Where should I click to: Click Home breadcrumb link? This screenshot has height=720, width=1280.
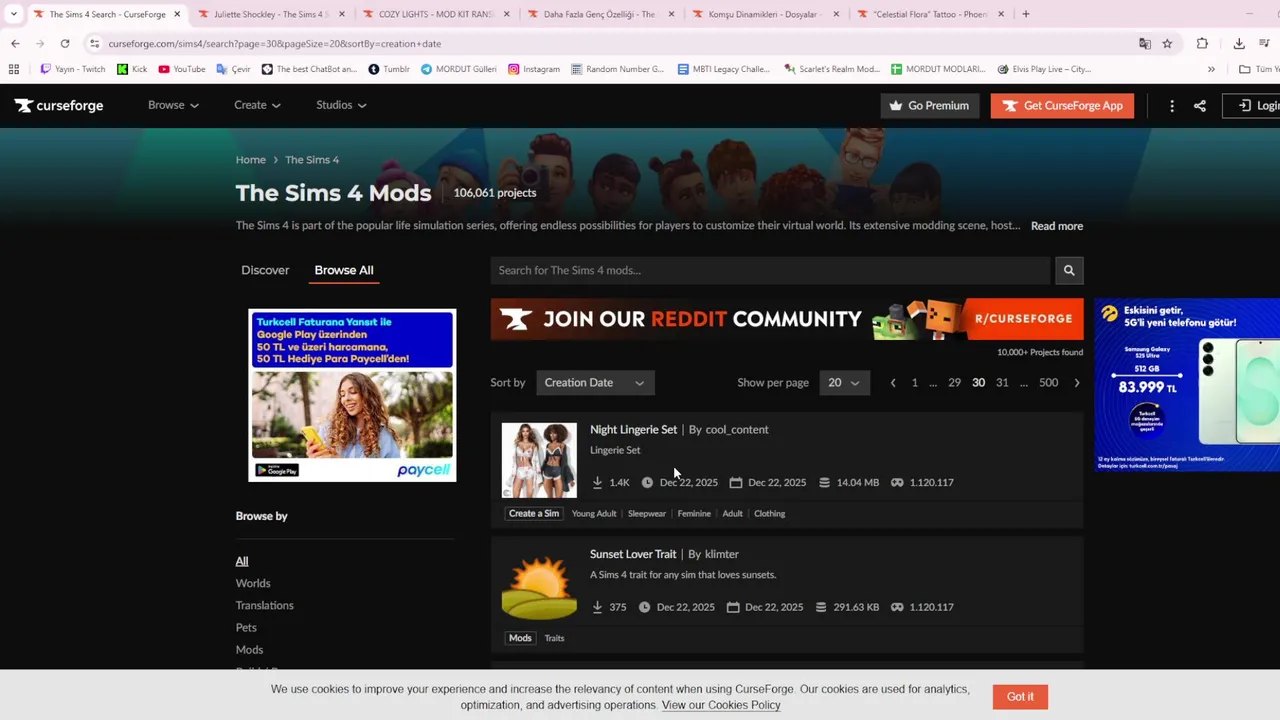251,160
